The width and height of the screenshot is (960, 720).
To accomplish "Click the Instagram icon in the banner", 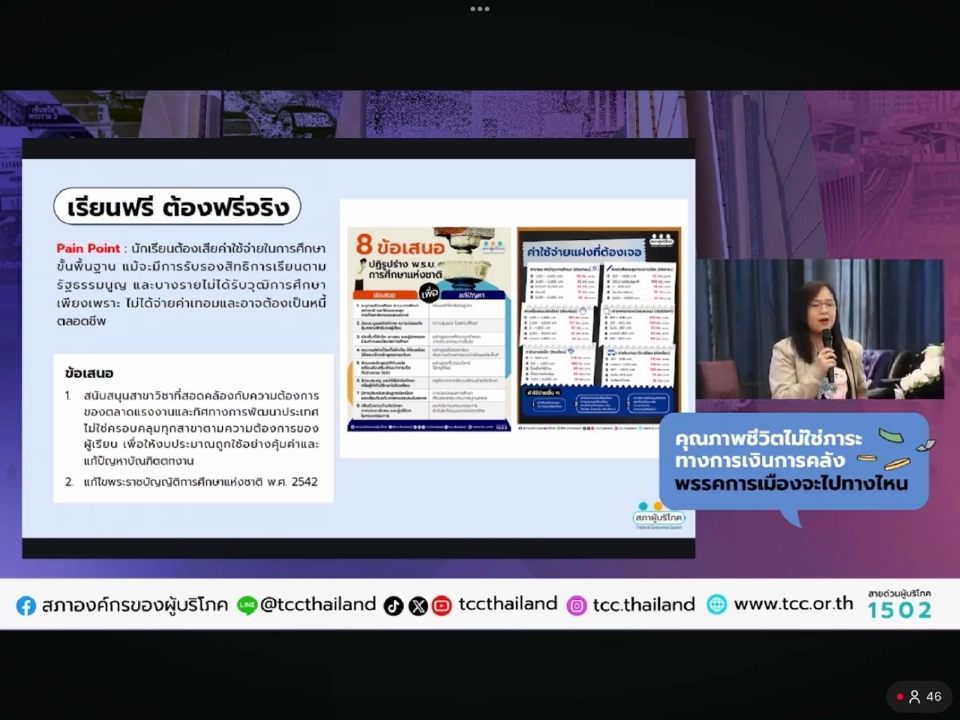I will coord(577,605).
